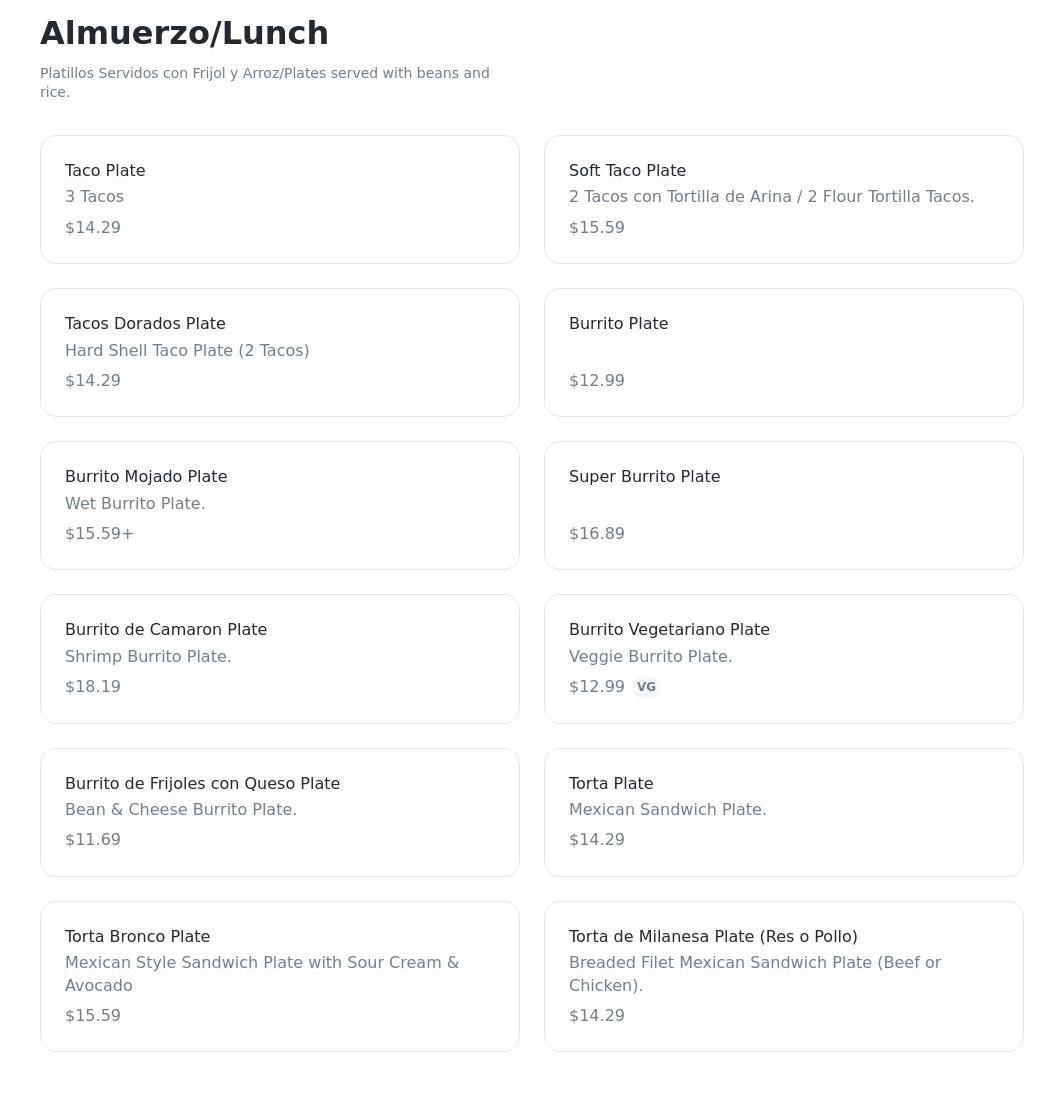Screen dimensions: 1044x1105
Task: Select the Soft Taco Plate card
Action: coord(784,199)
